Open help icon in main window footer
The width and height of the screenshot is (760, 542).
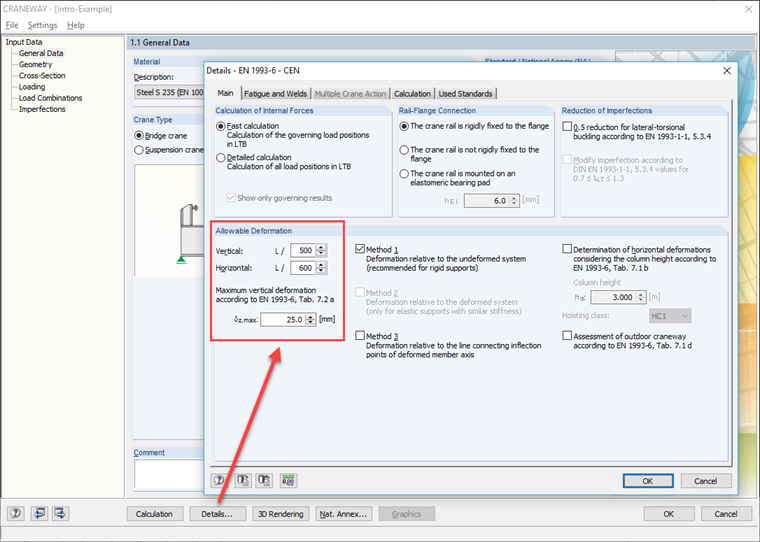(x=16, y=513)
